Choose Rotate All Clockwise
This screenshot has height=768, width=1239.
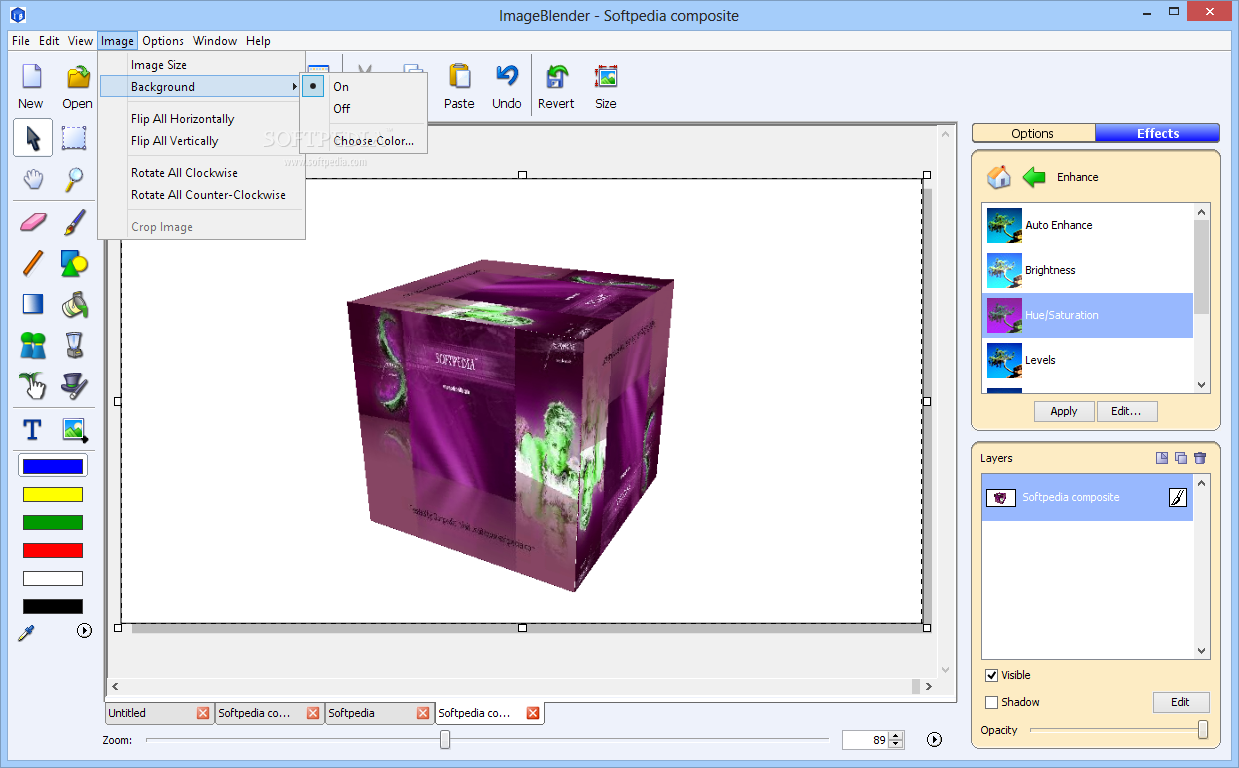pos(200,173)
